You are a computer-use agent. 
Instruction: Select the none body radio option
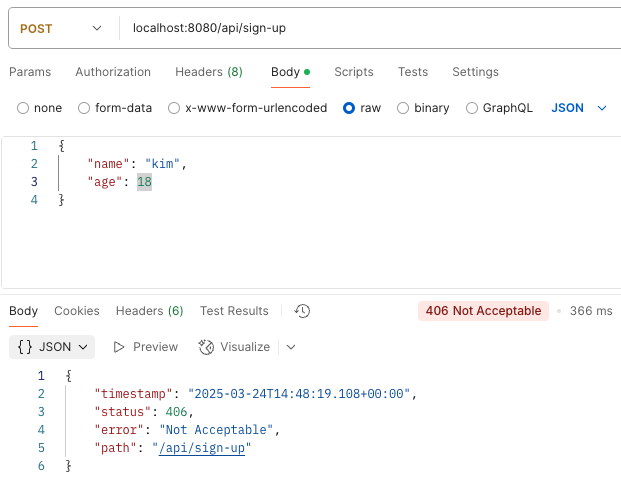coord(23,108)
